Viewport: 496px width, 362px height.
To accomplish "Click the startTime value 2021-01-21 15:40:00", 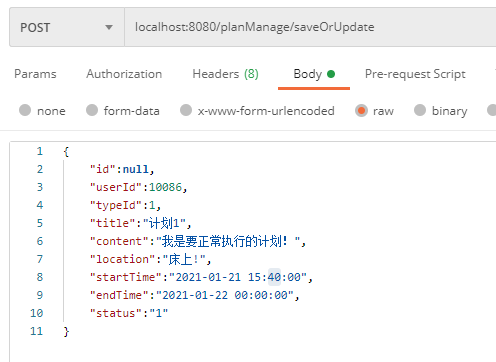I will [x=238, y=277].
